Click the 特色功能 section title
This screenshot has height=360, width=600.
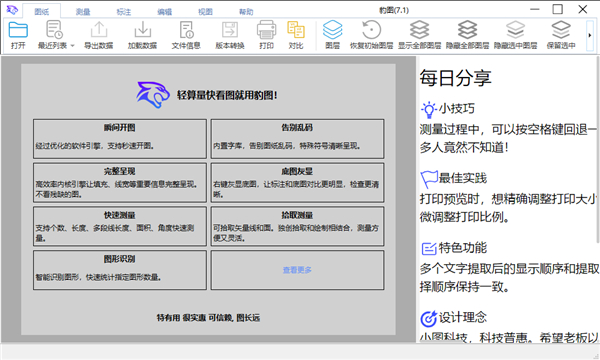click(x=462, y=248)
